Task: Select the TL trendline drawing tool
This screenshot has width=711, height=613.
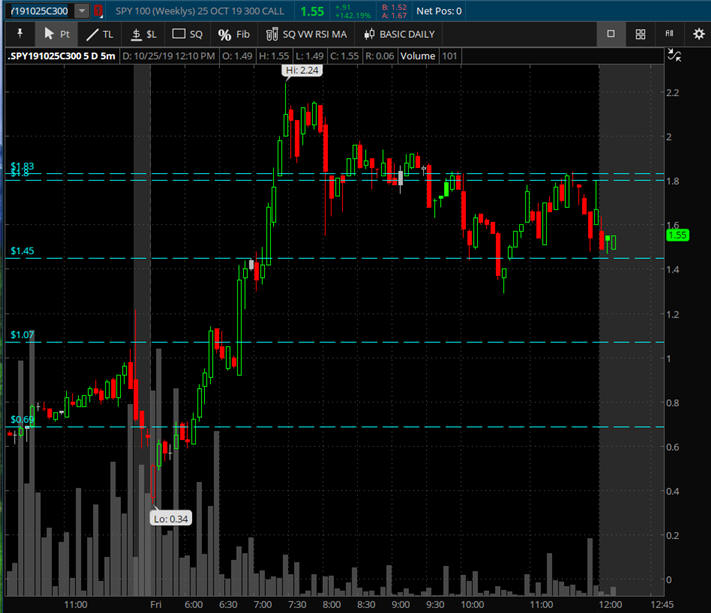Action: [99, 34]
